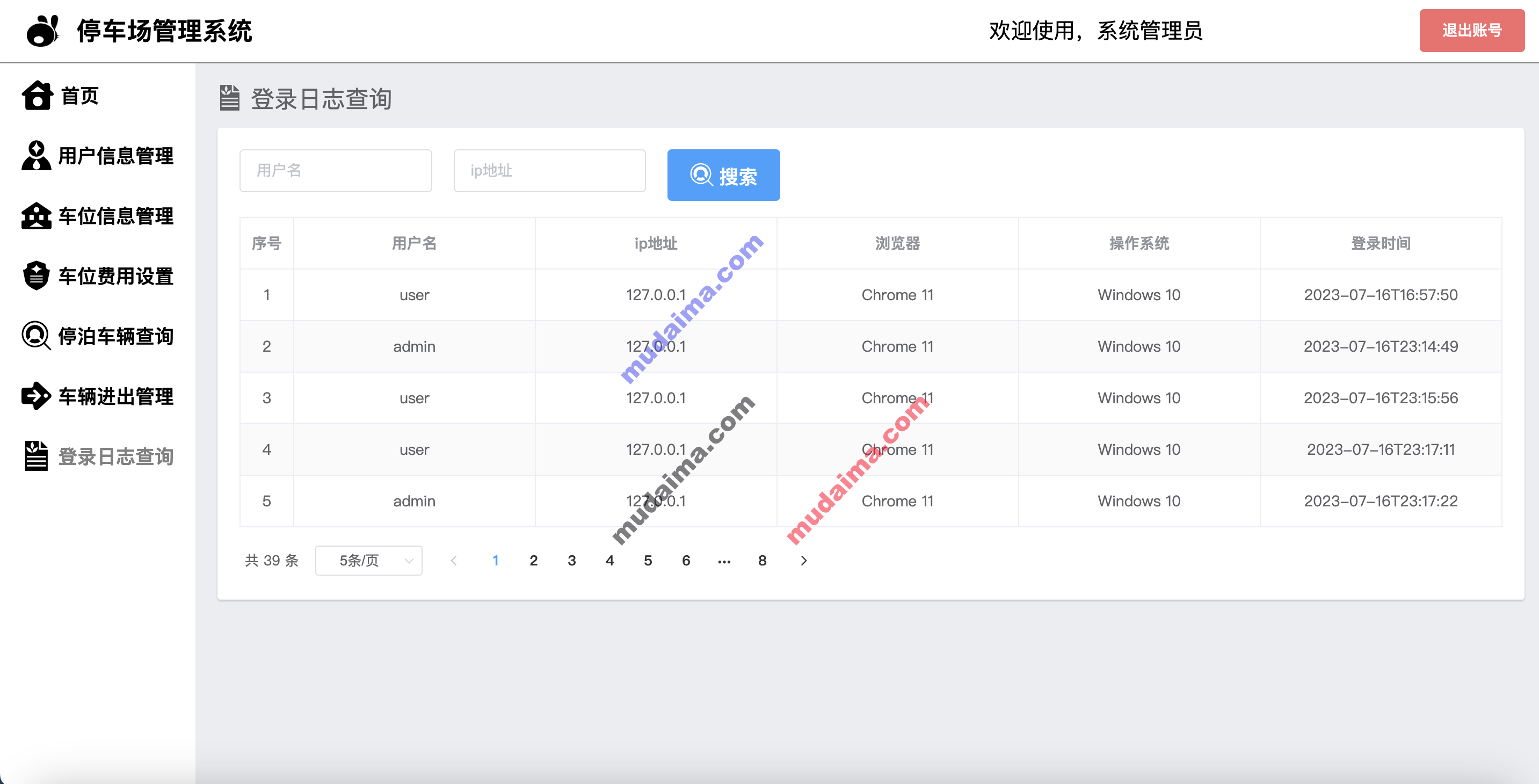The height and width of the screenshot is (784, 1539).
Task: Go to pagination page 6
Action: coord(686,561)
